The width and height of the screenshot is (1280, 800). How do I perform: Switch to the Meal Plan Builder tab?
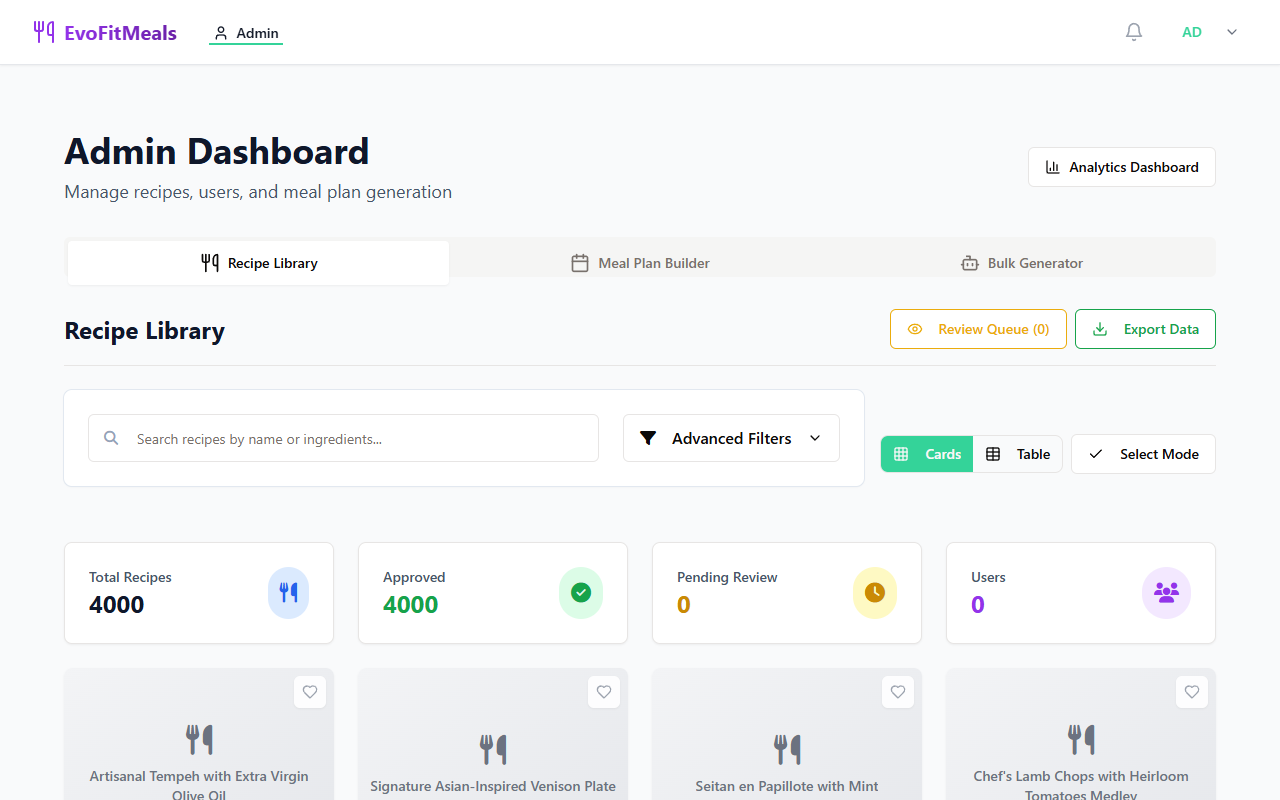(640, 262)
